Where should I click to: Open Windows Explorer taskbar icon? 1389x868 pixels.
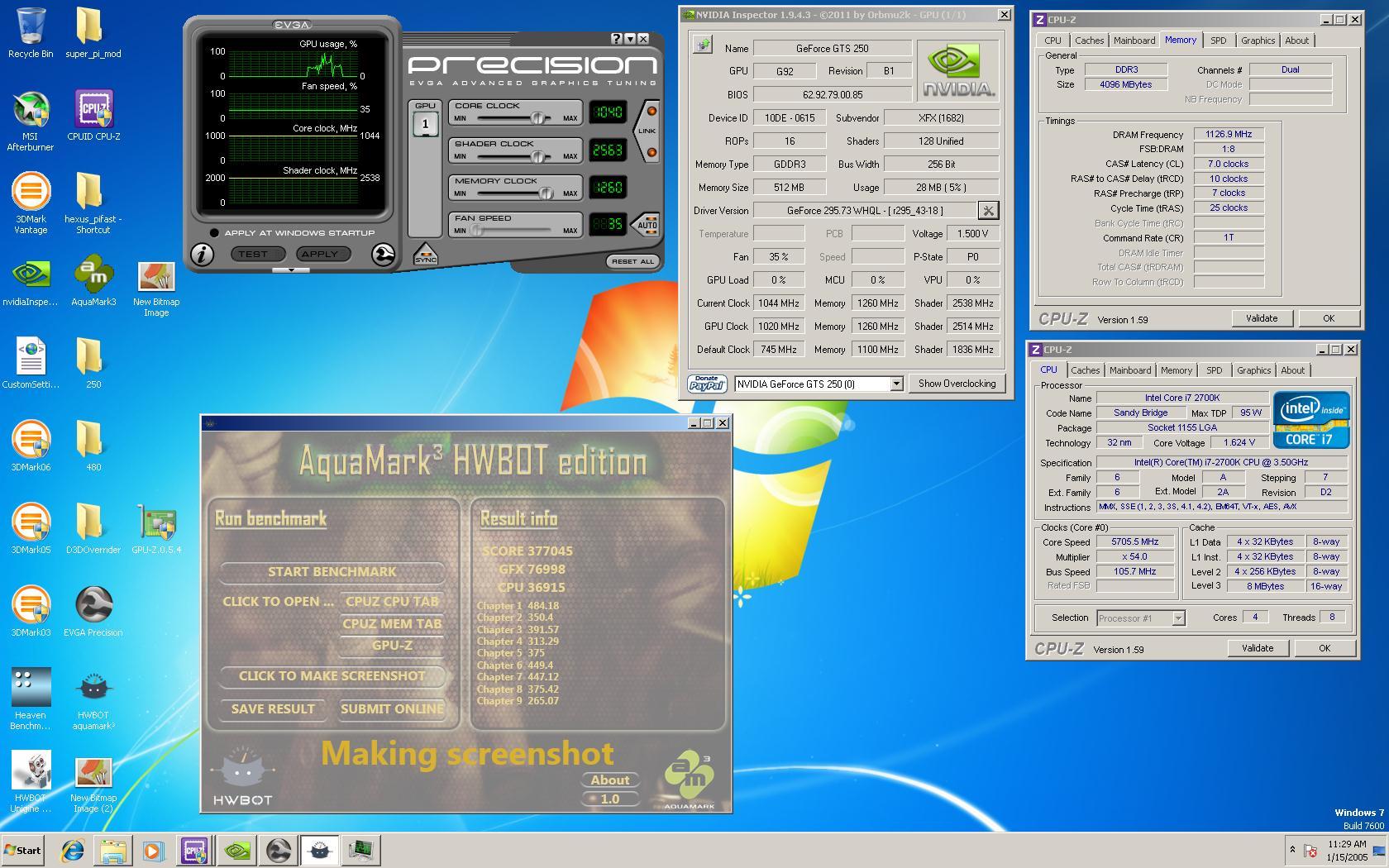click(x=113, y=850)
